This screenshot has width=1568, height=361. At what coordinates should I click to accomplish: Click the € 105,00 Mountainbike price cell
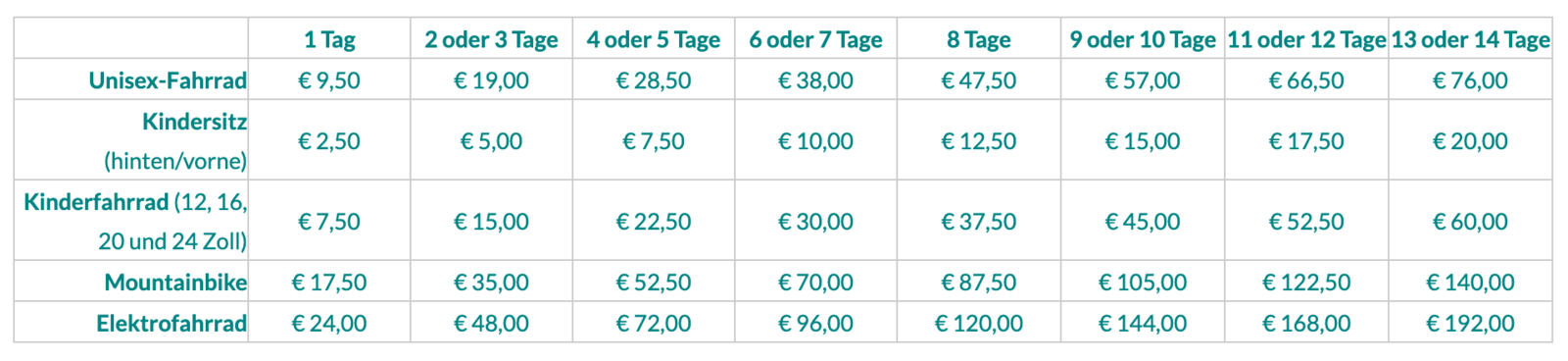point(1143,283)
